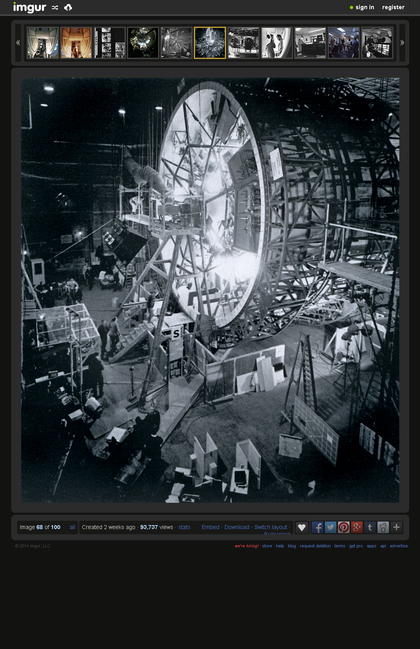
Task: Open the sign in link
Action: pos(365,7)
